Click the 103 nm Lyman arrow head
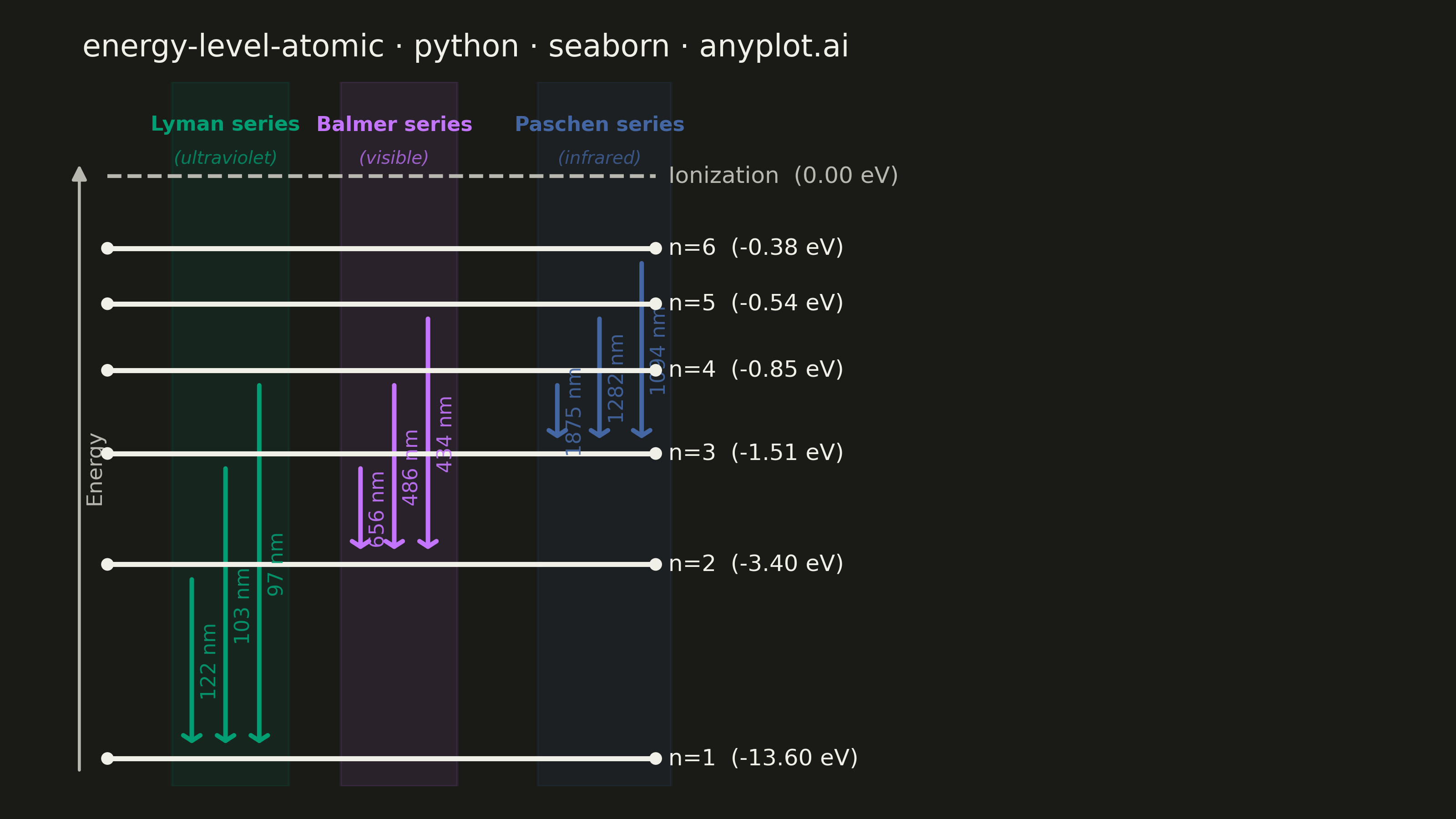This screenshot has height=819, width=1456. pos(226,737)
